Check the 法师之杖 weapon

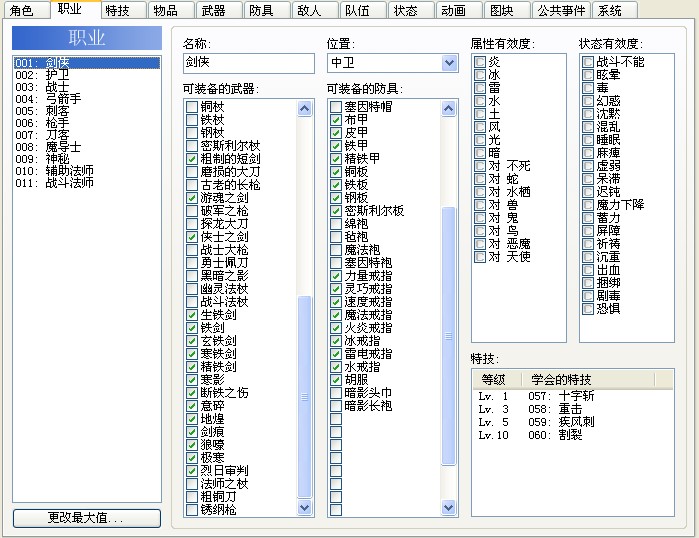click(192, 484)
